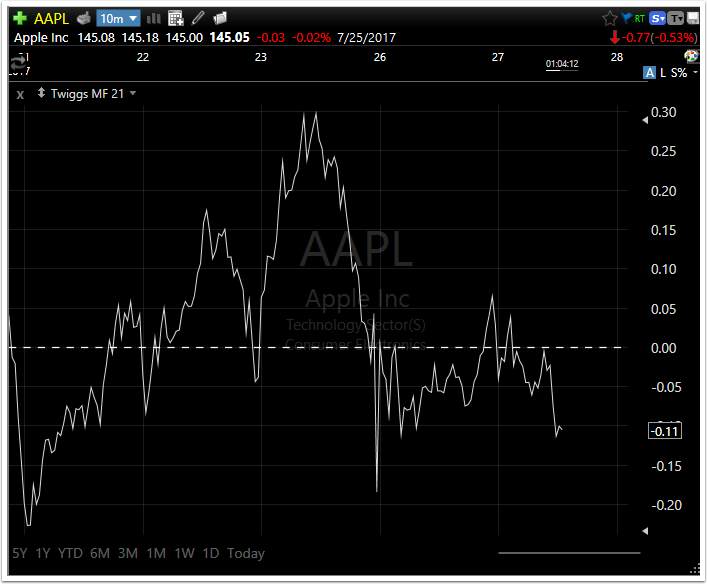This screenshot has width=707, height=584.
Task: Select the 1M time range
Action: click(x=156, y=553)
